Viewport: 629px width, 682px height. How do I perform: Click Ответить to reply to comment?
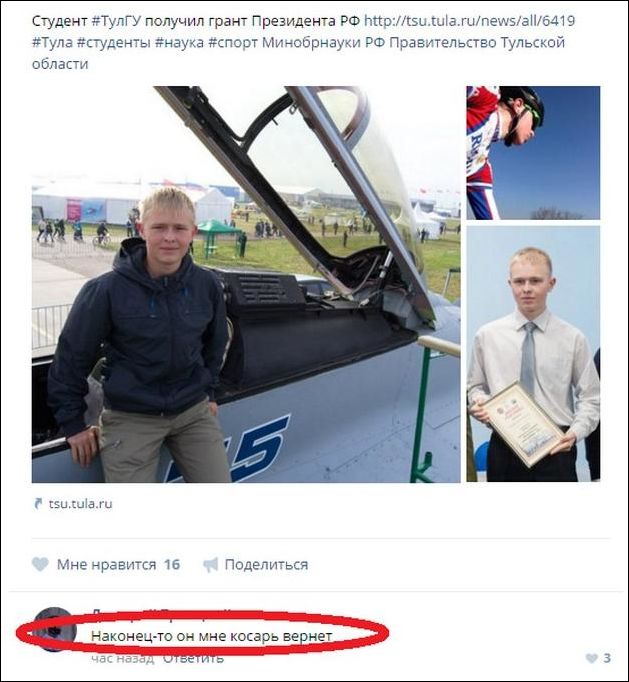click(x=193, y=659)
